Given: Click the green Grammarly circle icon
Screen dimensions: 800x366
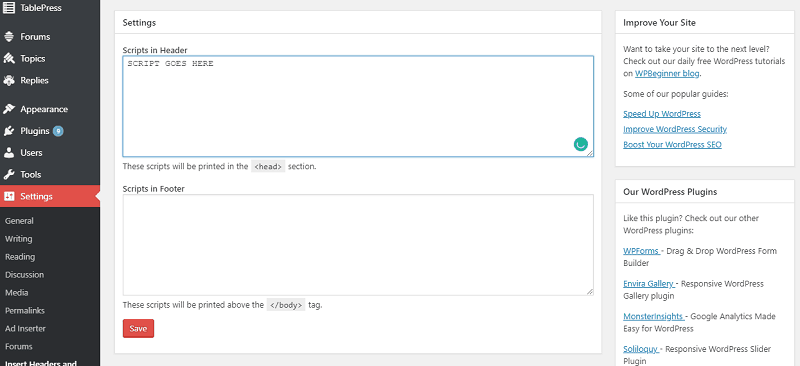Looking at the screenshot, I should tap(581, 144).
